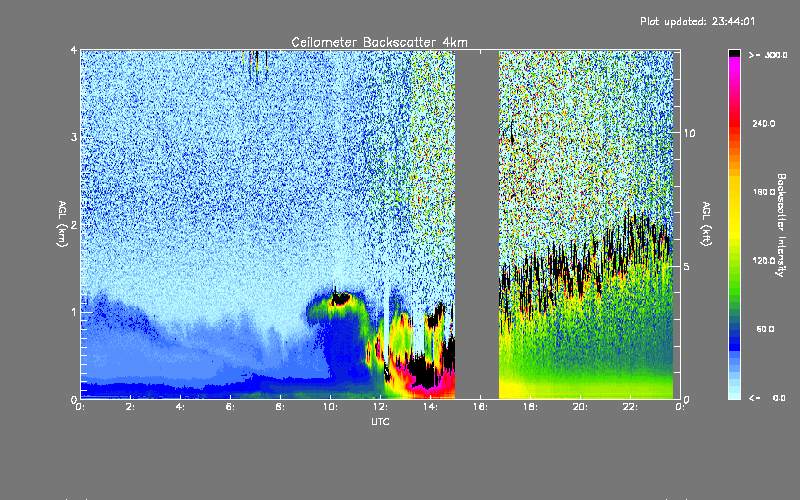Screen dimensions: 800x500
Task: Select the "16:" UTC tick label
Action: pos(480,407)
